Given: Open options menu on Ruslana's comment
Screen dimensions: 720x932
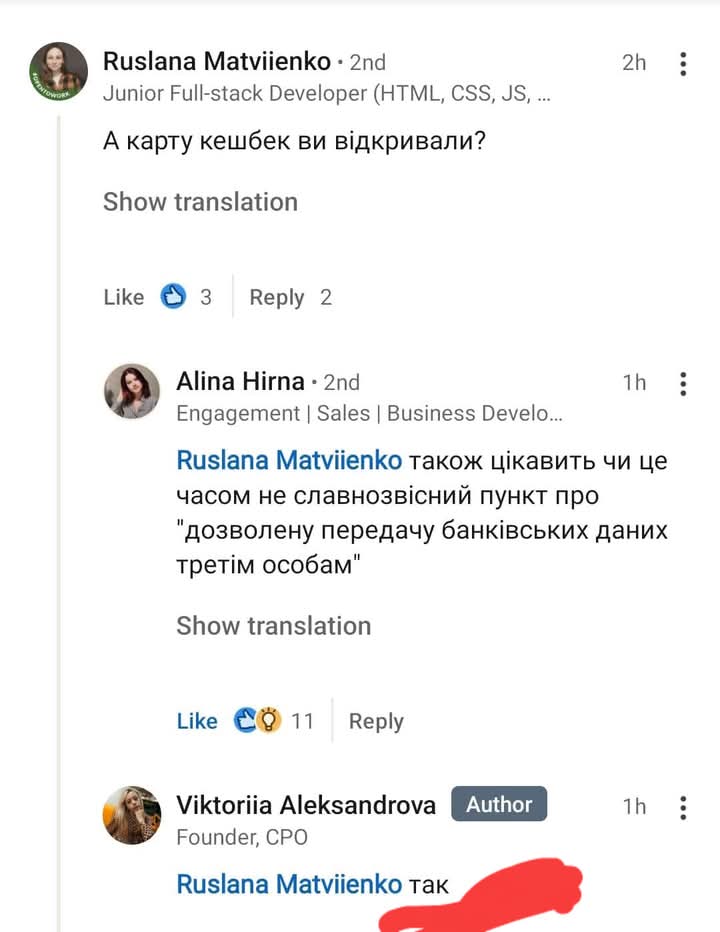Looking at the screenshot, I should click(683, 64).
